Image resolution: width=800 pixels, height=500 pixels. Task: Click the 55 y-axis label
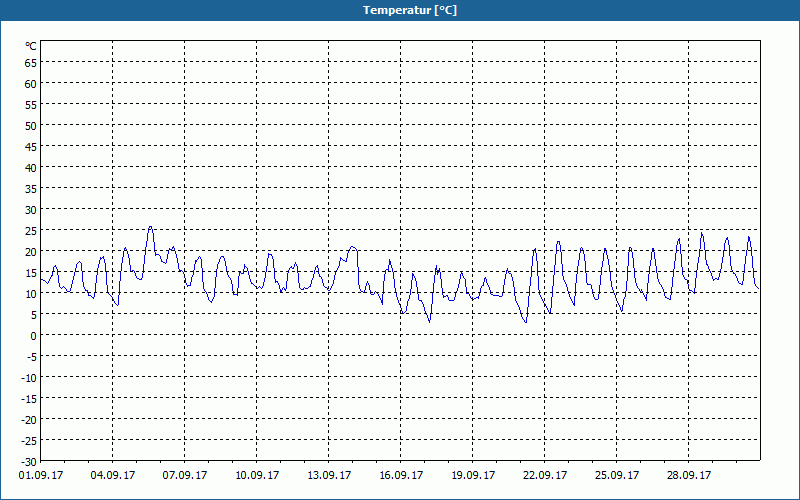(x=31, y=105)
